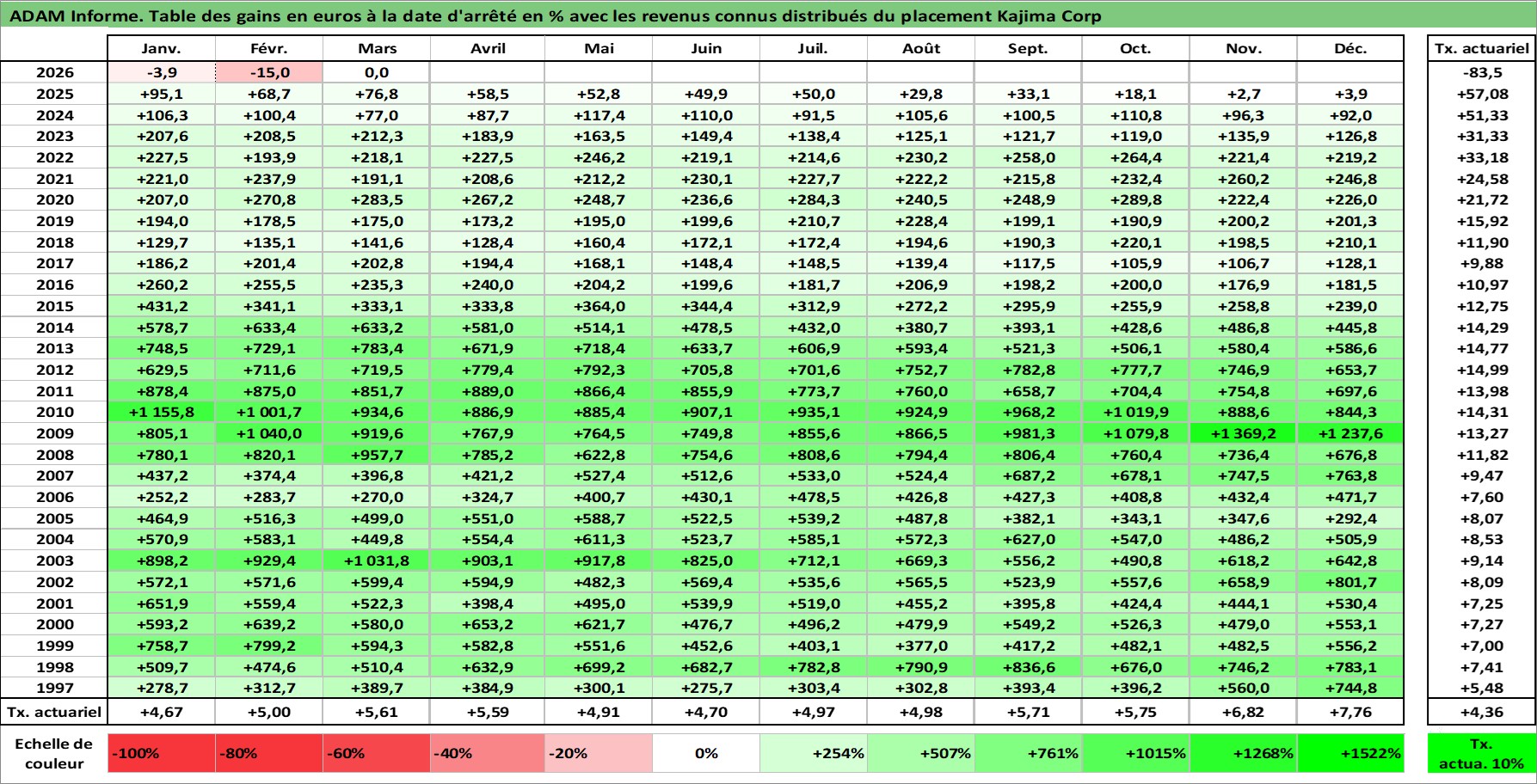Select the +744,8 cell in 1997
Viewport: 1537px width, 784px height.
click(1350, 688)
